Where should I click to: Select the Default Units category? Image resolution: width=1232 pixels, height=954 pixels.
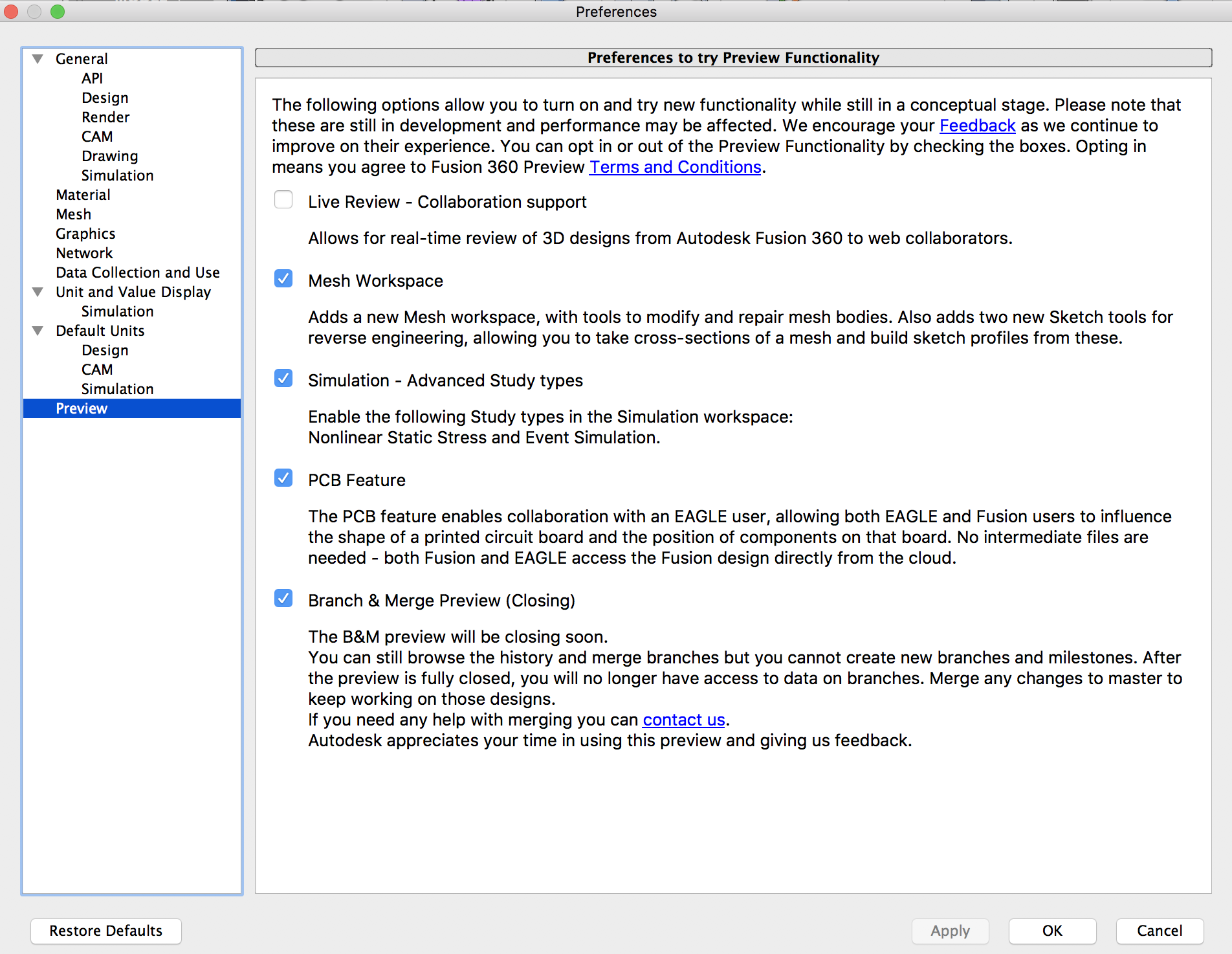click(x=100, y=331)
